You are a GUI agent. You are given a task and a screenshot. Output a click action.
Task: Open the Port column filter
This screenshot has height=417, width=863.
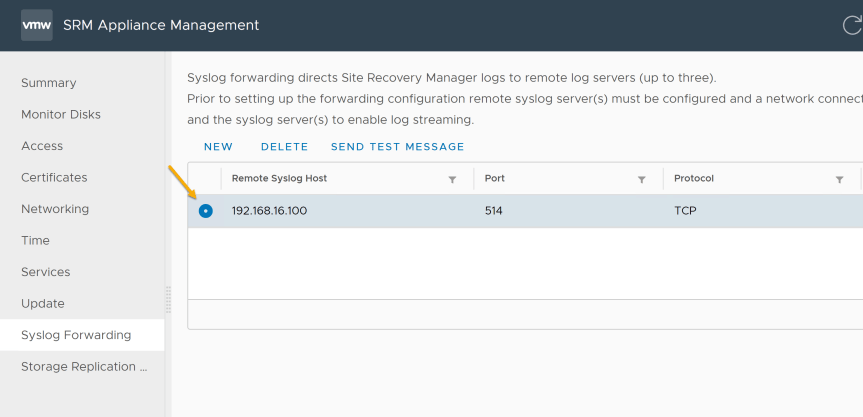(x=641, y=179)
